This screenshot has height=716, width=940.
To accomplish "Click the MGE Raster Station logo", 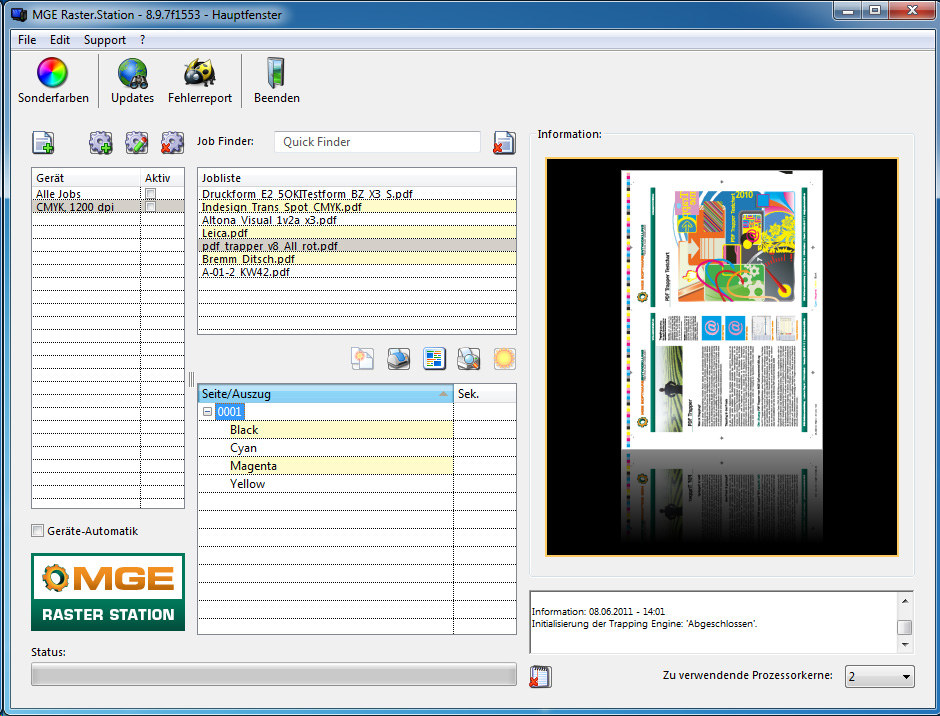I will click(x=108, y=592).
